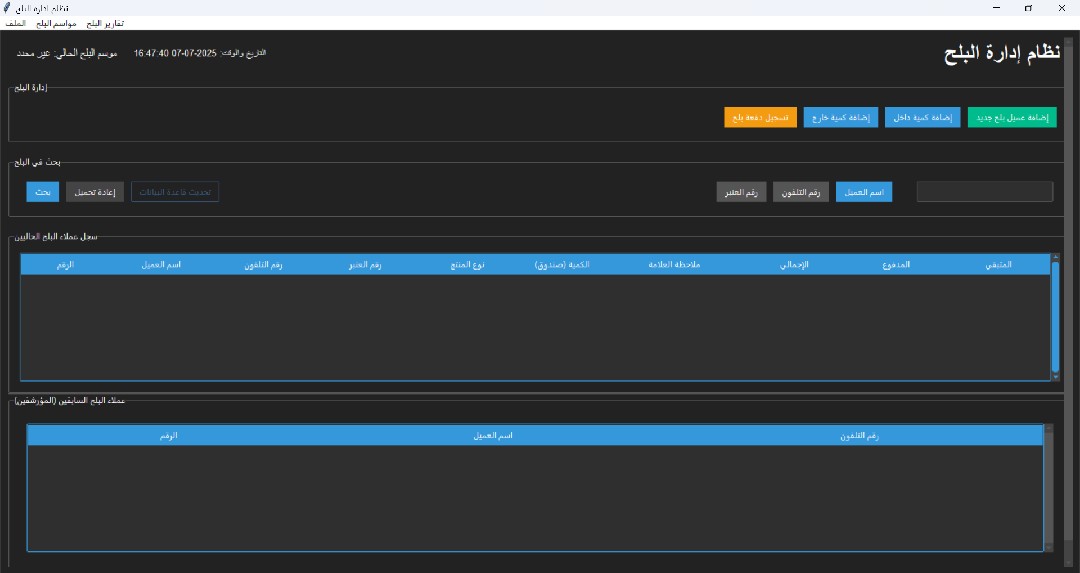Click the الإجمالي column header
1080x573 pixels.
[x=794, y=265]
